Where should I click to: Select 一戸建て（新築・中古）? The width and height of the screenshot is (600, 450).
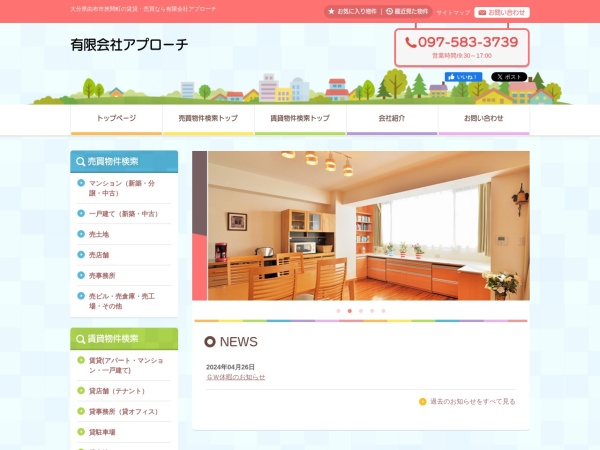point(123,214)
